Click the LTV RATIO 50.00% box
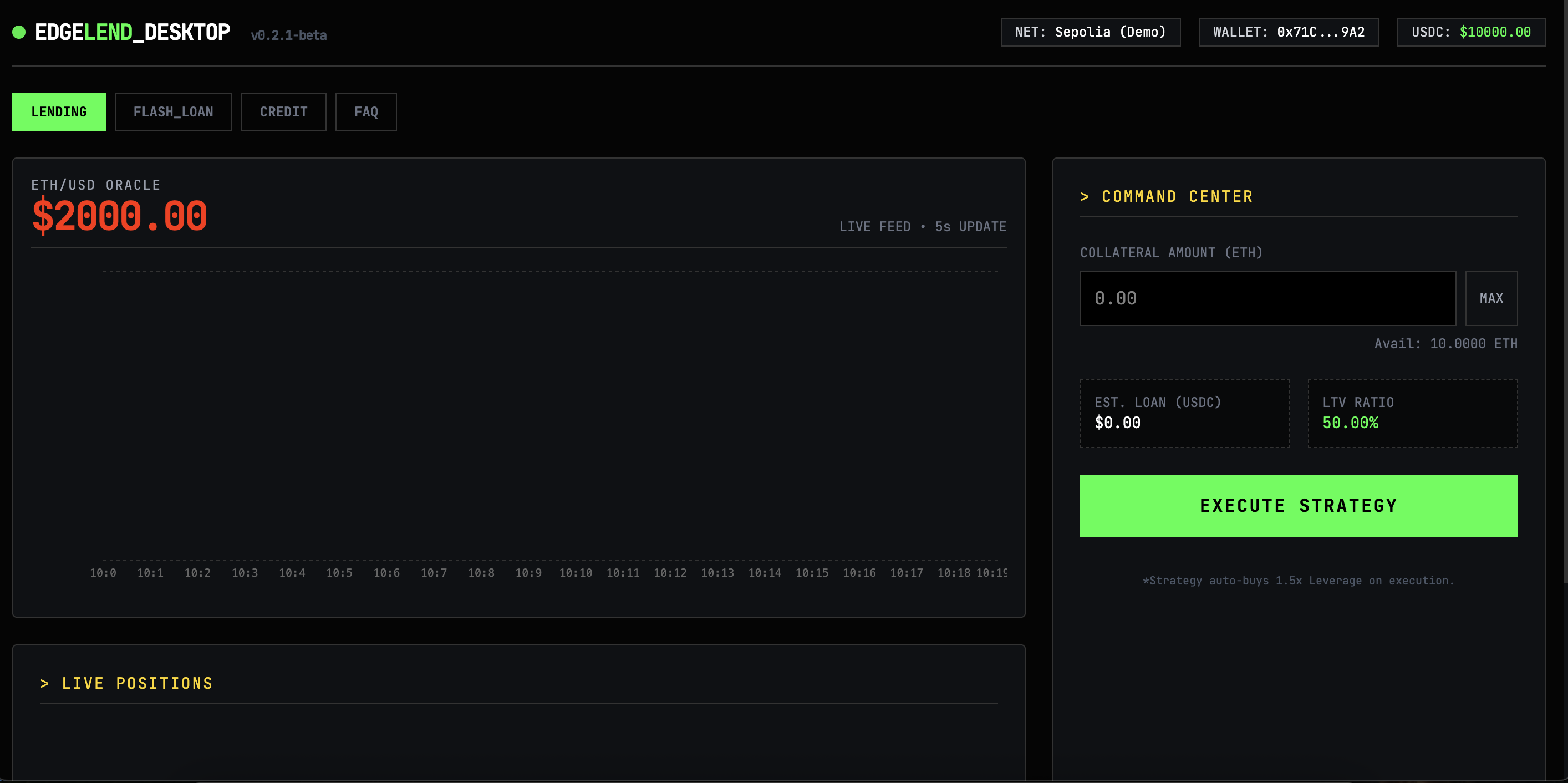Screen dimensions: 1568x783 [x=1412, y=414]
